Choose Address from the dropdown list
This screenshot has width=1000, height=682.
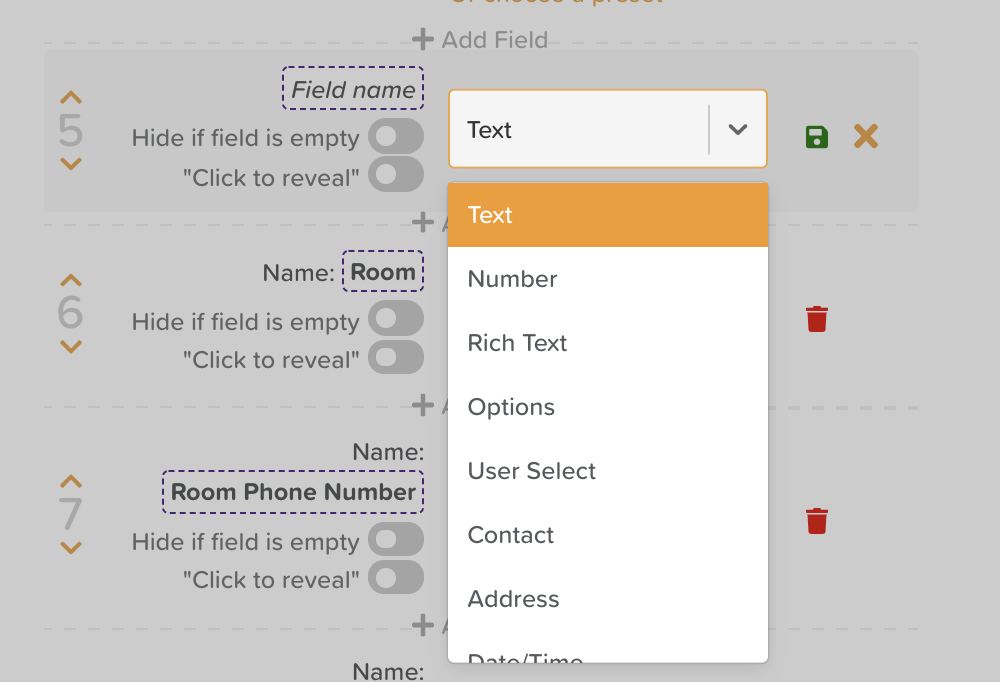[x=513, y=599]
